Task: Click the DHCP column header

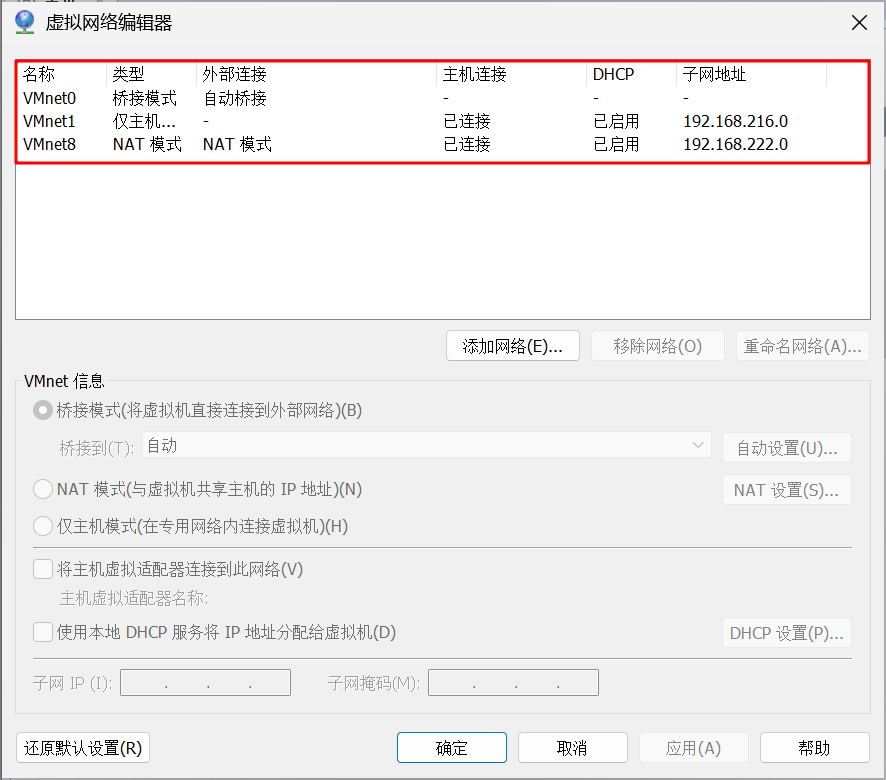Action: [631, 74]
